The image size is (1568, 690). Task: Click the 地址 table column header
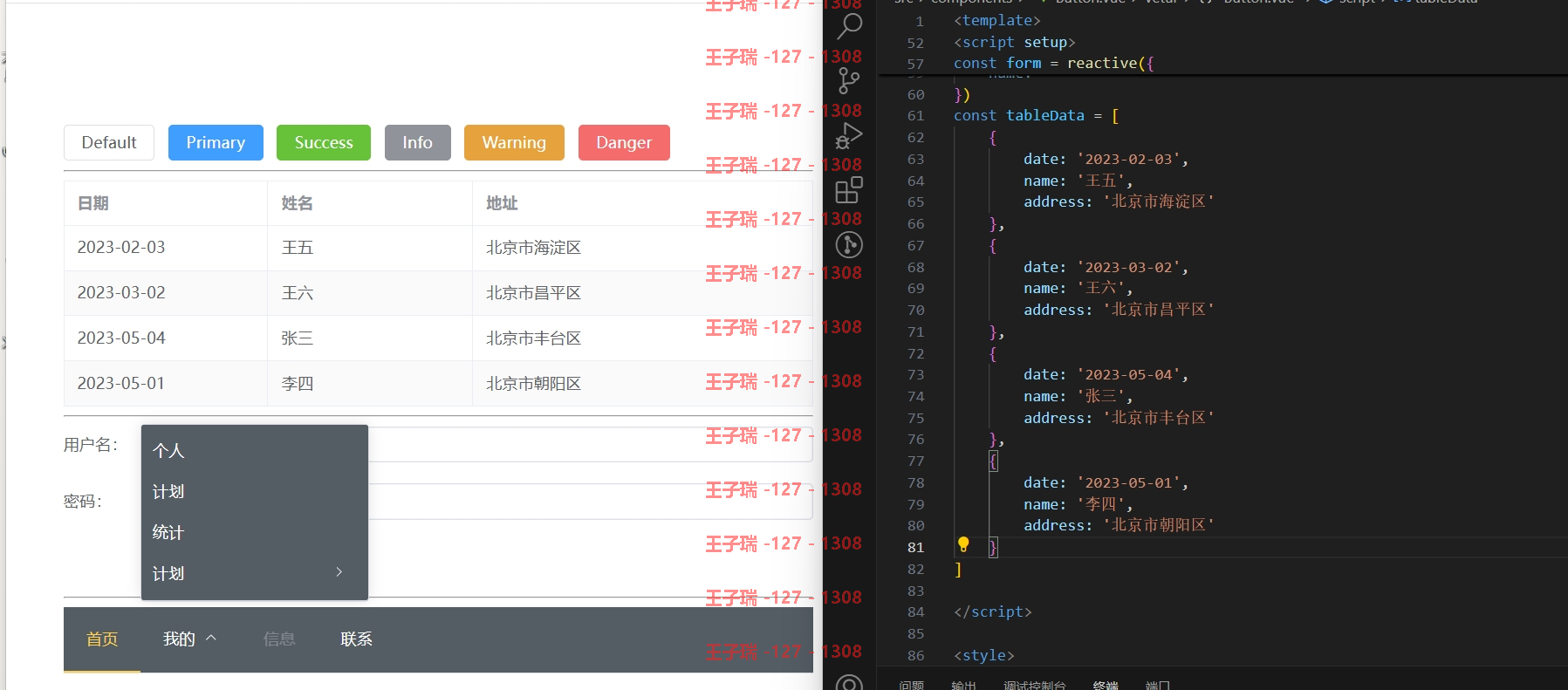point(642,203)
